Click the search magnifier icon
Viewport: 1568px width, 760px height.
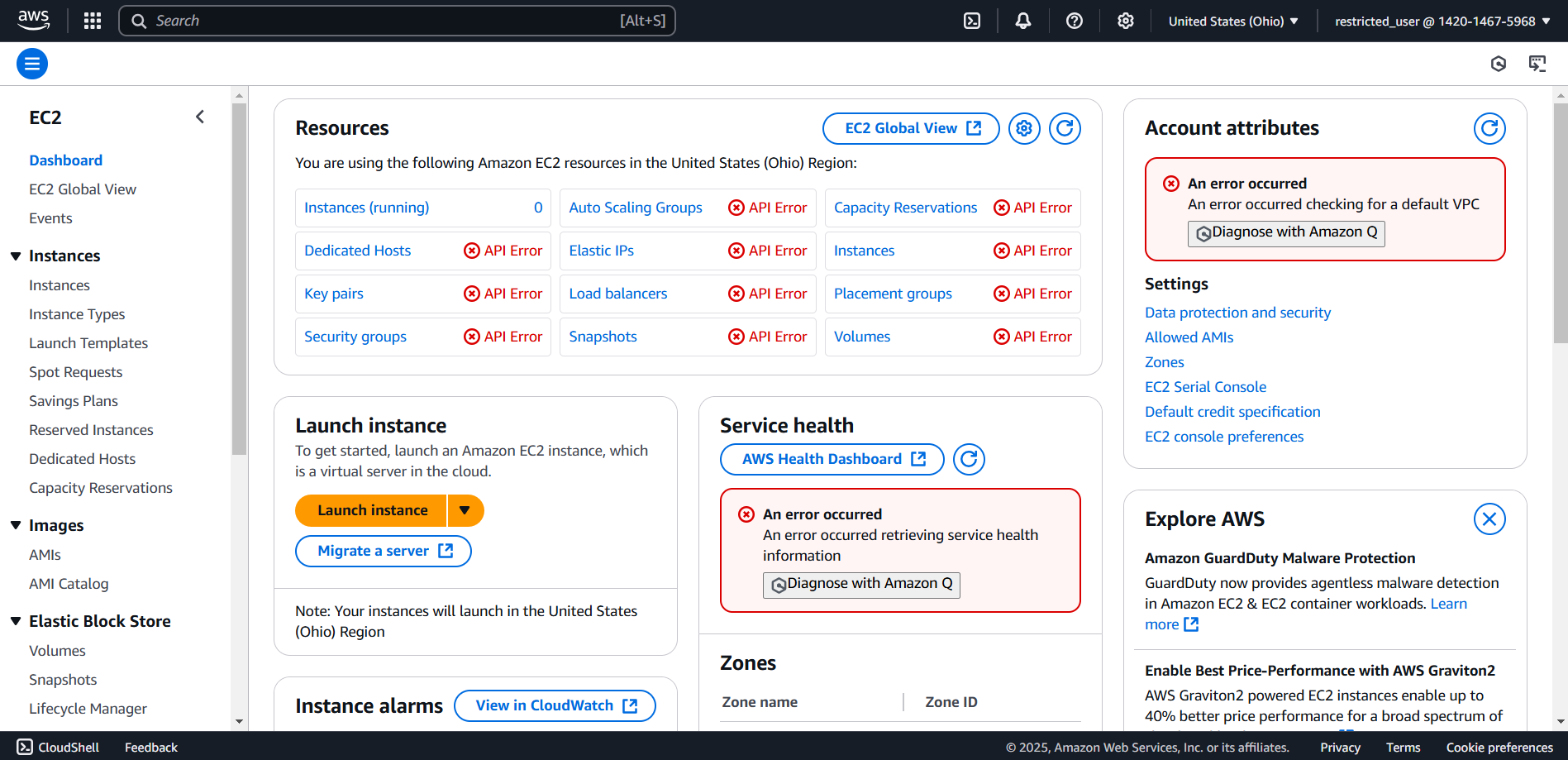pyautogui.click(x=139, y=21)
